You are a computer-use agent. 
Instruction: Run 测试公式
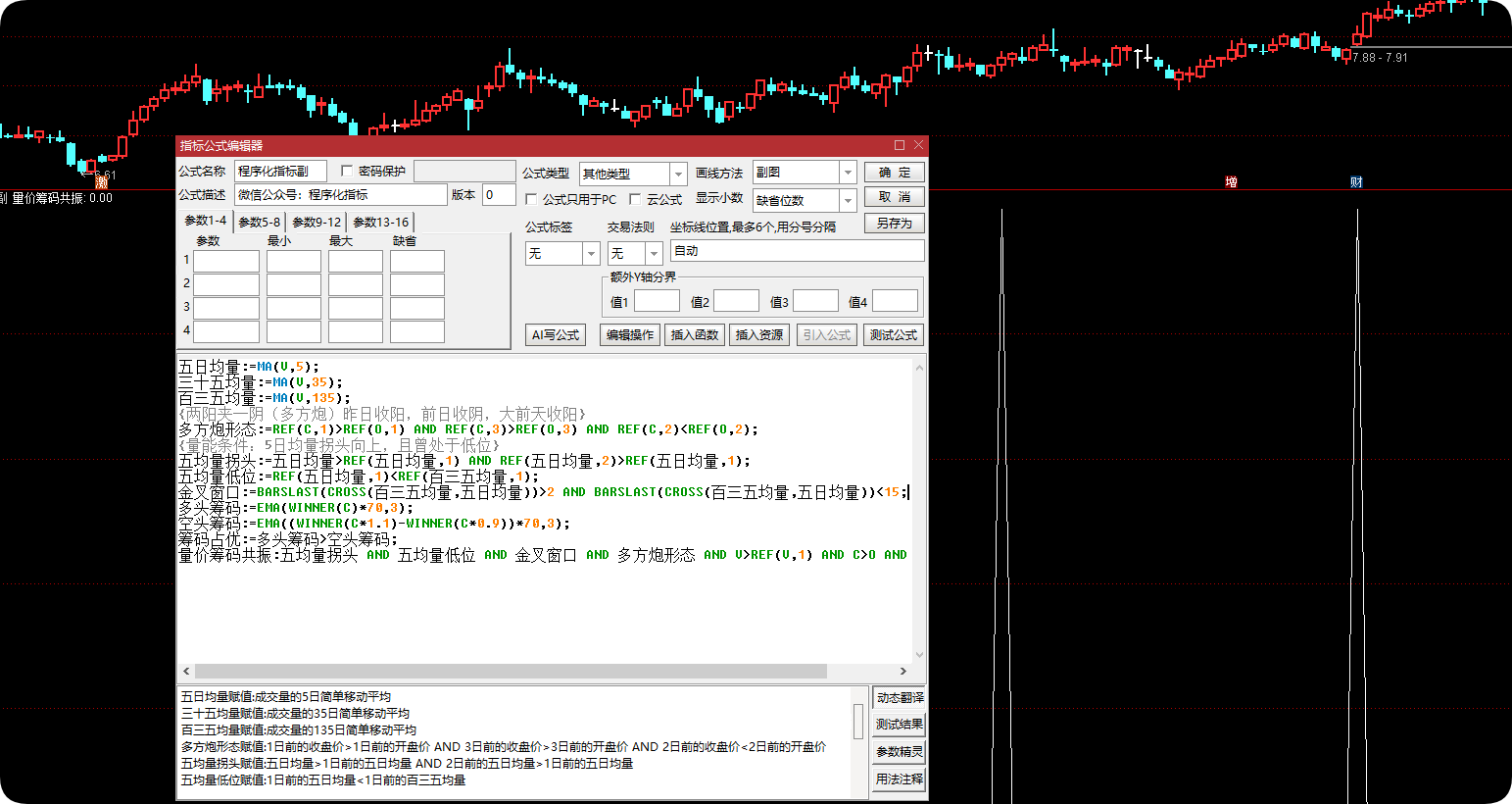point(894,335)
